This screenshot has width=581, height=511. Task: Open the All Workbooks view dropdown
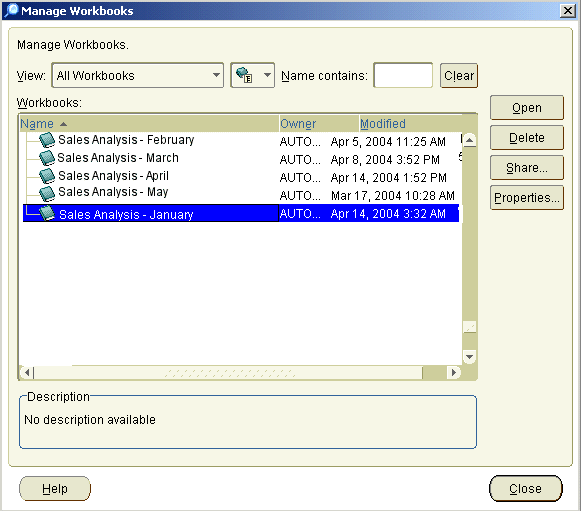tap(138, 75)
